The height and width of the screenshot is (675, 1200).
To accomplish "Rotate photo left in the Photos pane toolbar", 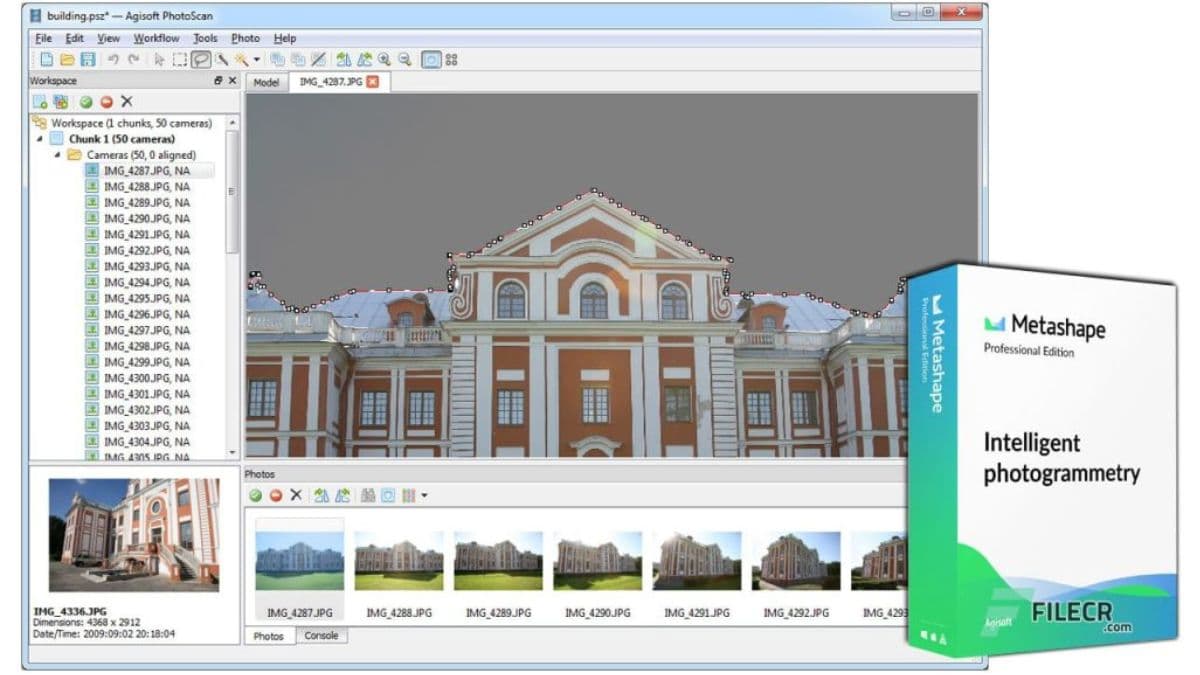I will [320, 494].
